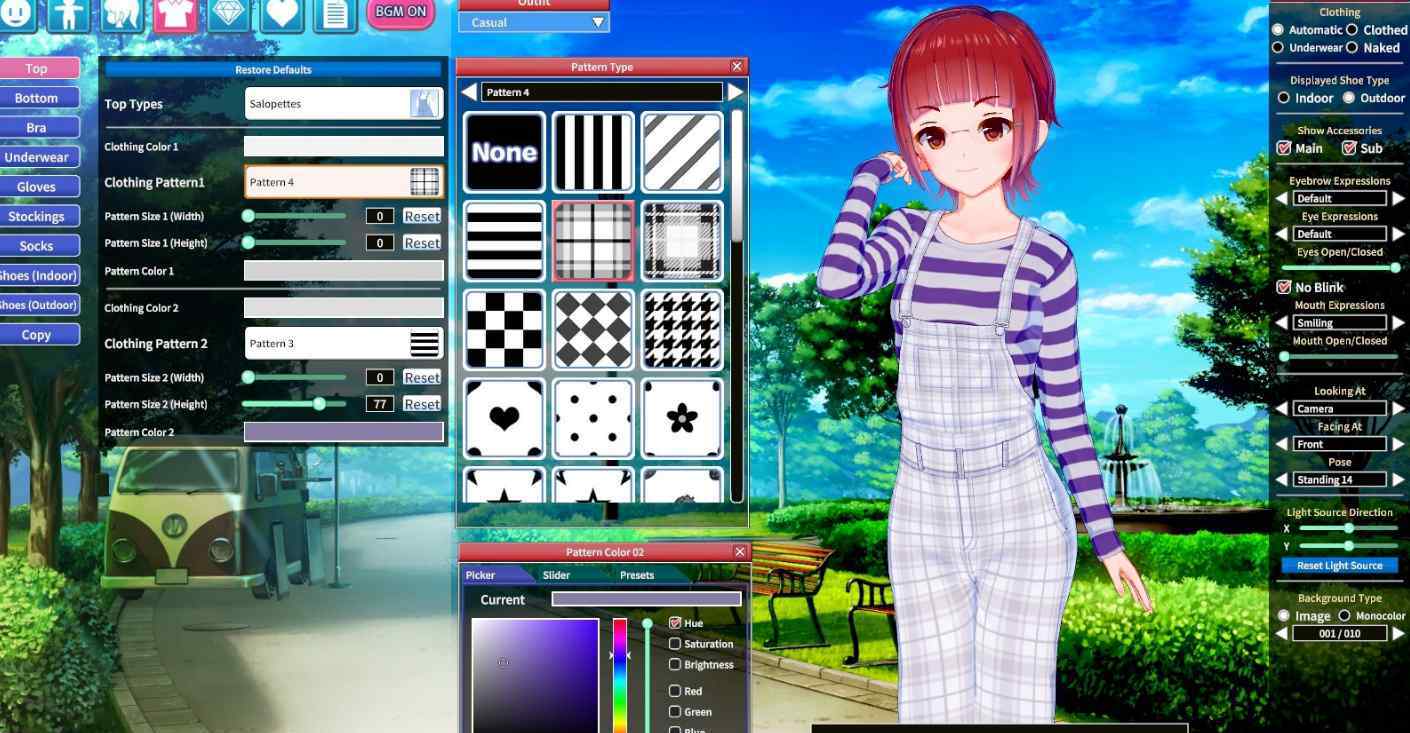Screen dimensions: 1410x733
Task: Toggle the BGM ON button
Action: click(401, 12)
